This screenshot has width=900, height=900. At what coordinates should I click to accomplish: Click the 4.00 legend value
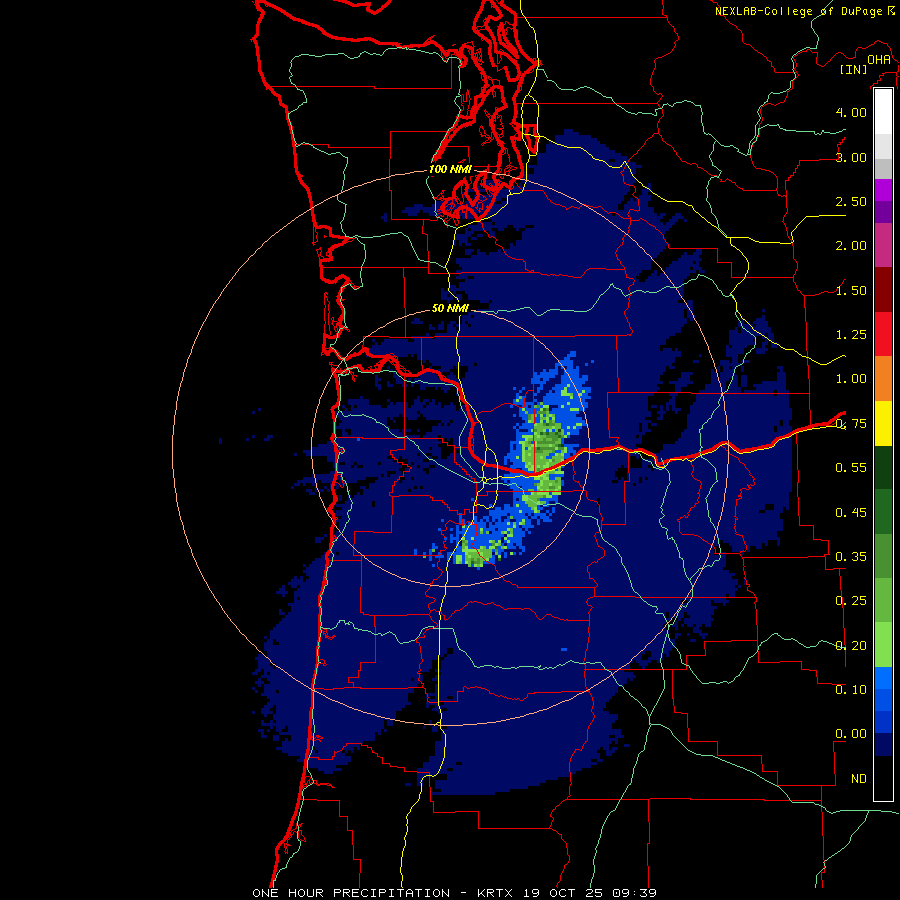(851, 112)
